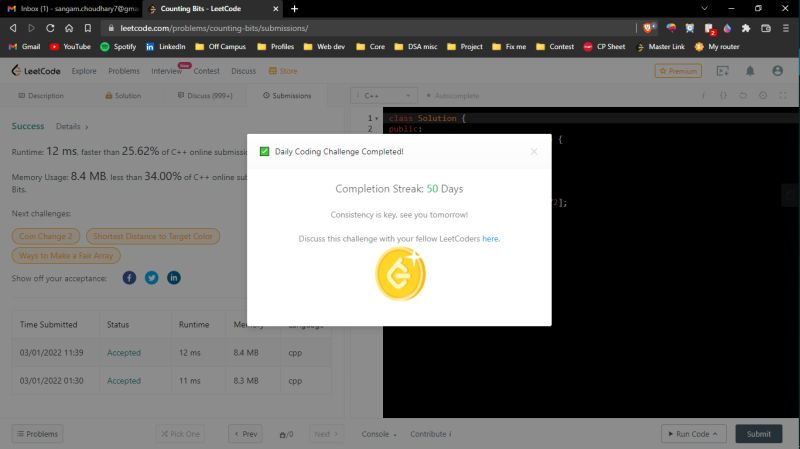Click the Submit button

click(758, 434)
